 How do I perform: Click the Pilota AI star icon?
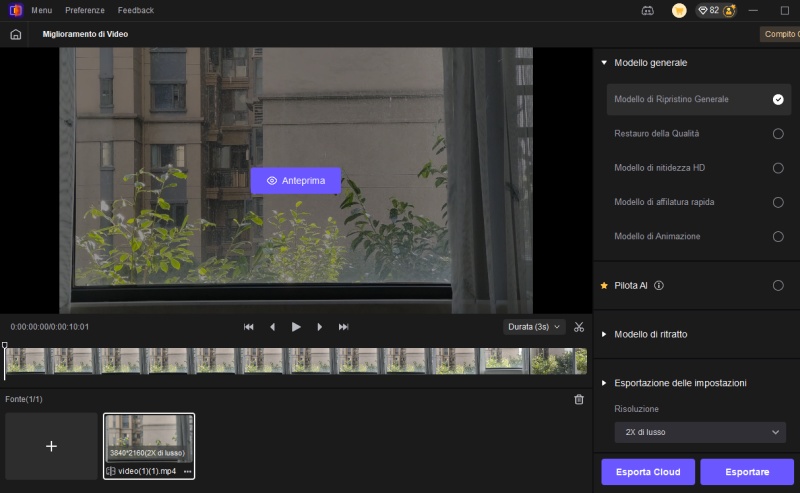pyautogui.click(x=604, y=285)
